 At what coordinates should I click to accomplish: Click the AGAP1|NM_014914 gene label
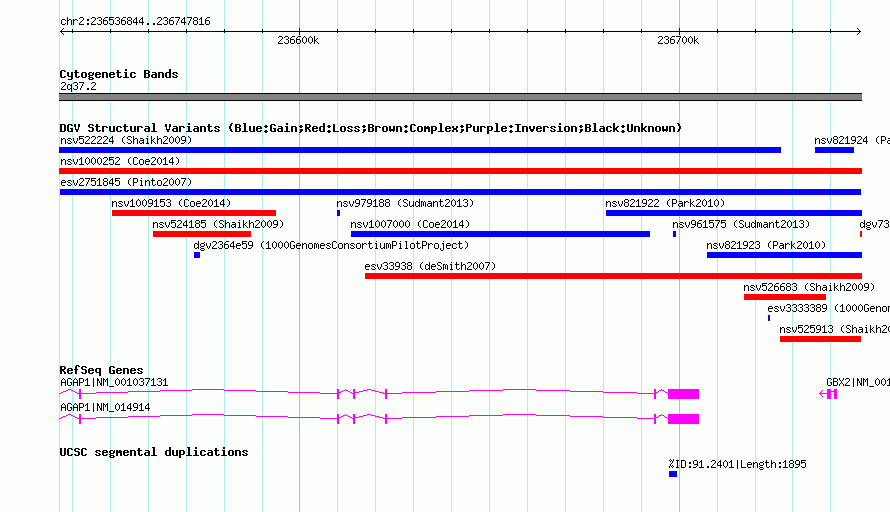coord(105,408)
